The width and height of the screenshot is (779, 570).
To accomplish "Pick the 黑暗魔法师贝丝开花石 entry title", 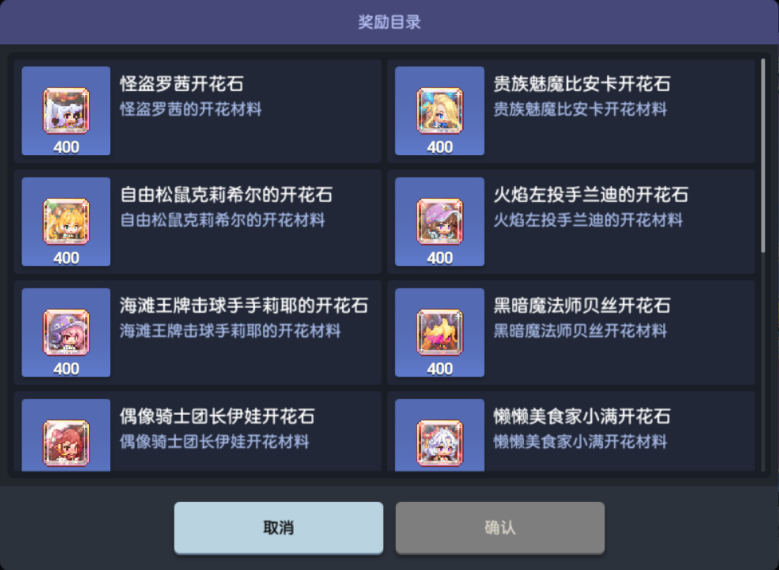I will [582, 306].
